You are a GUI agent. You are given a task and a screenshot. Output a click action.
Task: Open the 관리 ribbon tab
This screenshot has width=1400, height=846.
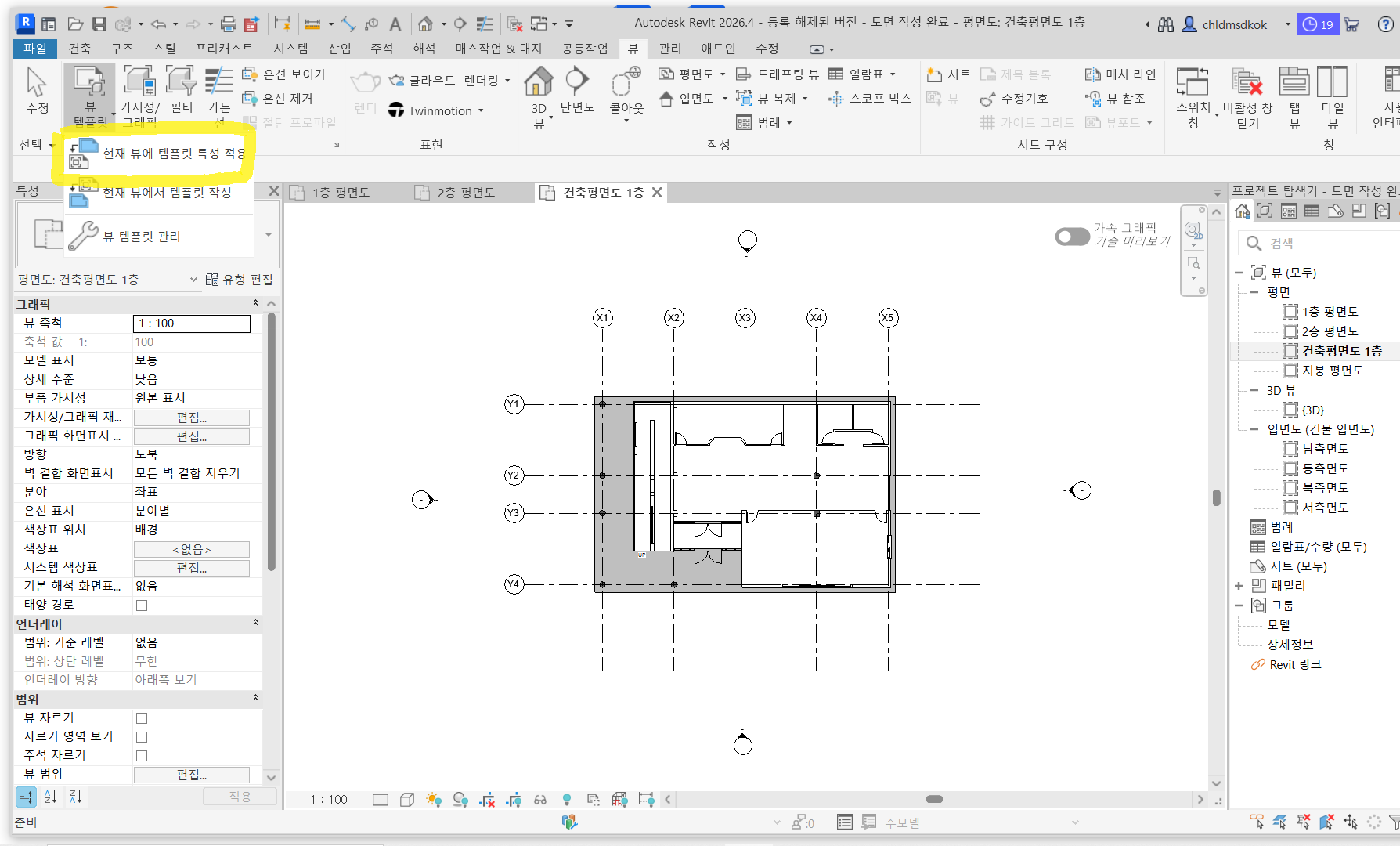click(x=669, y=49)
